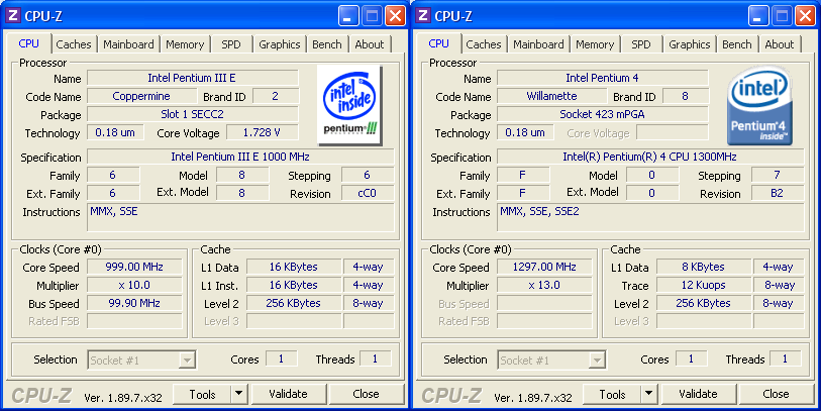The height and width of the screenshot is (411, 821).
Task: Minimize the right CPU-Z window
Action: pos(758,16)
